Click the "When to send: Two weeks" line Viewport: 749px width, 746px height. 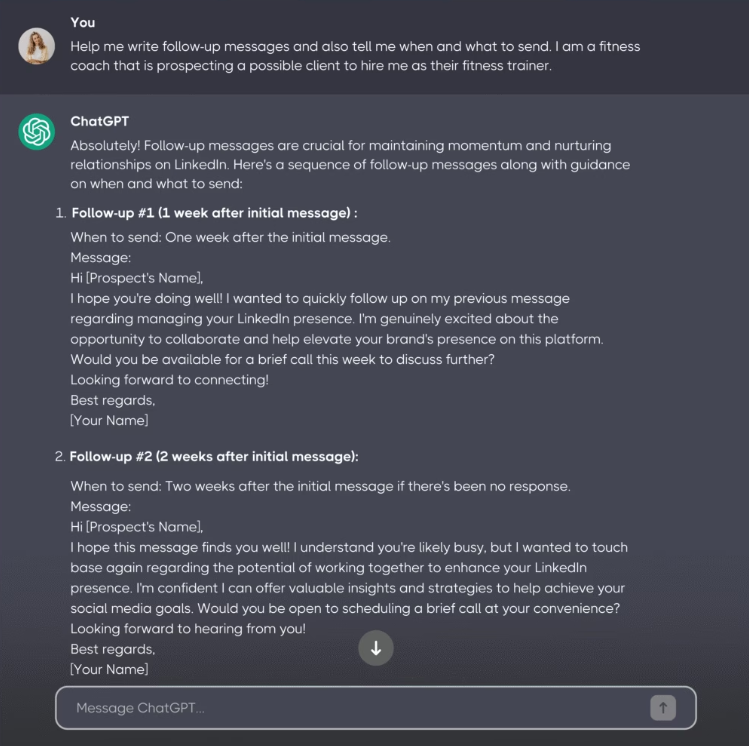(x=320, y=486)
